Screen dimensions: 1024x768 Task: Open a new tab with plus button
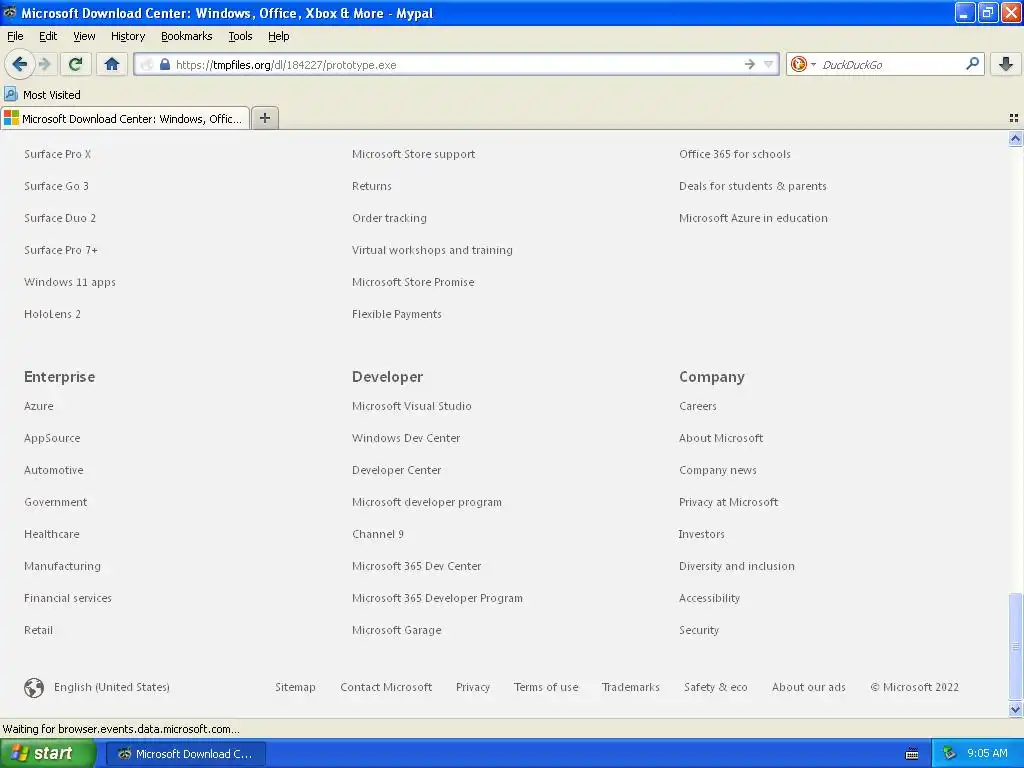coord(264,118)
